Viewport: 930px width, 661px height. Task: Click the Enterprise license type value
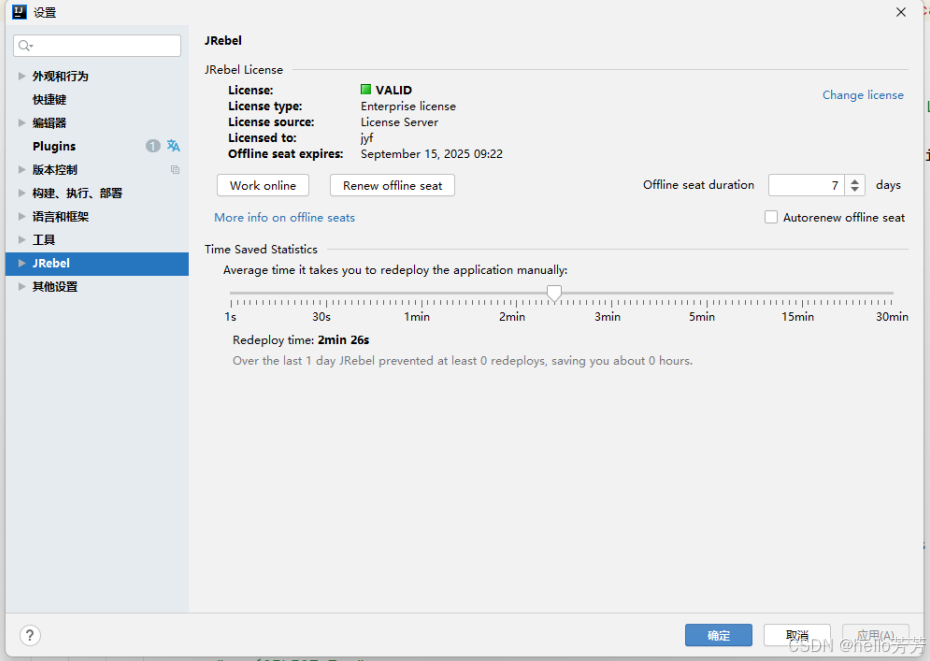(x=408, y=106)
